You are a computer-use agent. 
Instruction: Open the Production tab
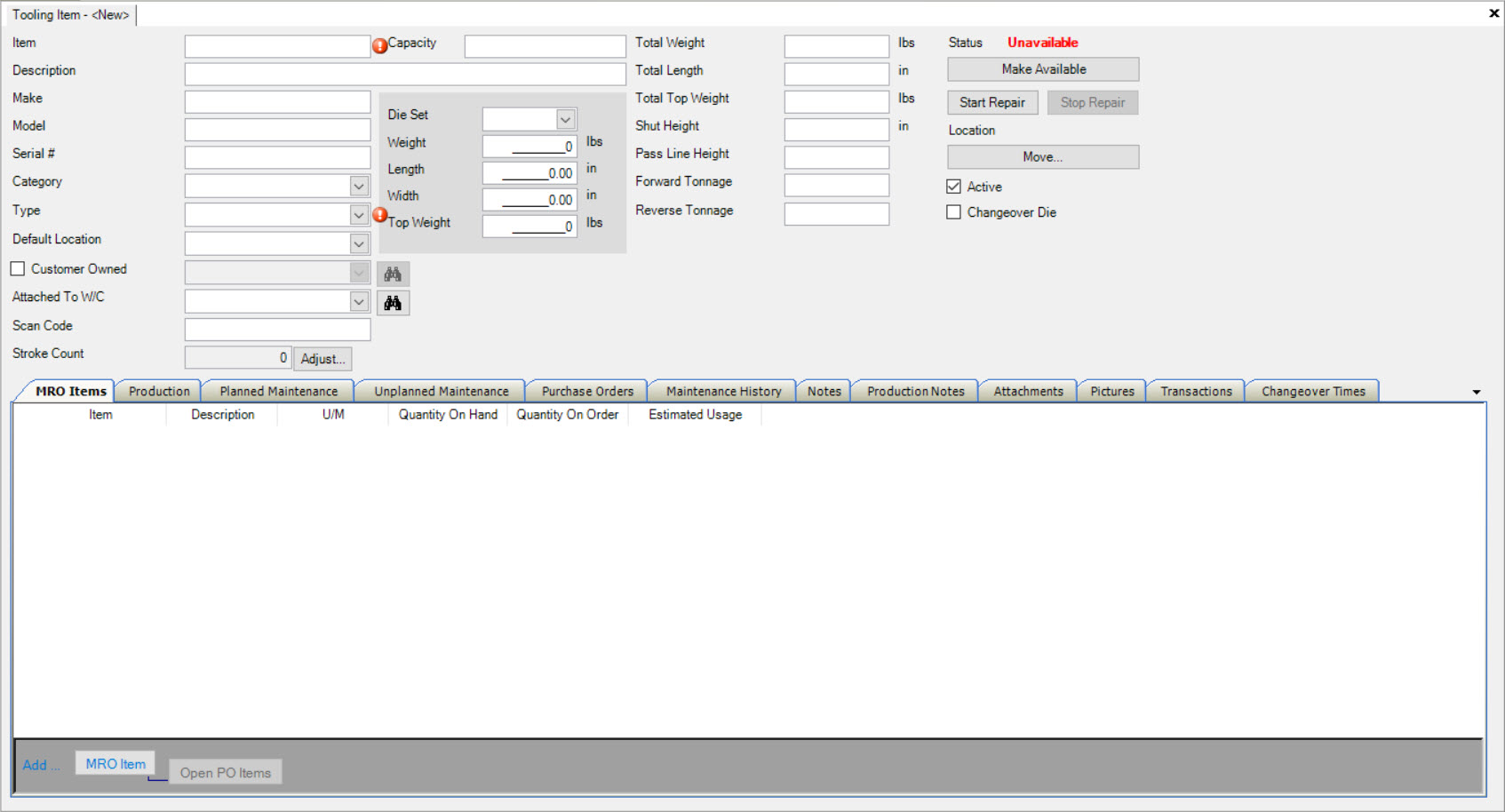(159, 391)
